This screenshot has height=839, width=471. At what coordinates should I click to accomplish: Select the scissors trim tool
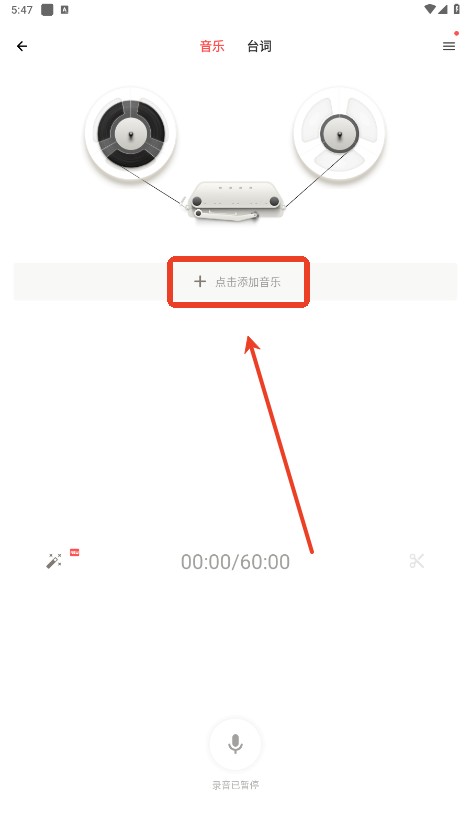coord(416,561)
